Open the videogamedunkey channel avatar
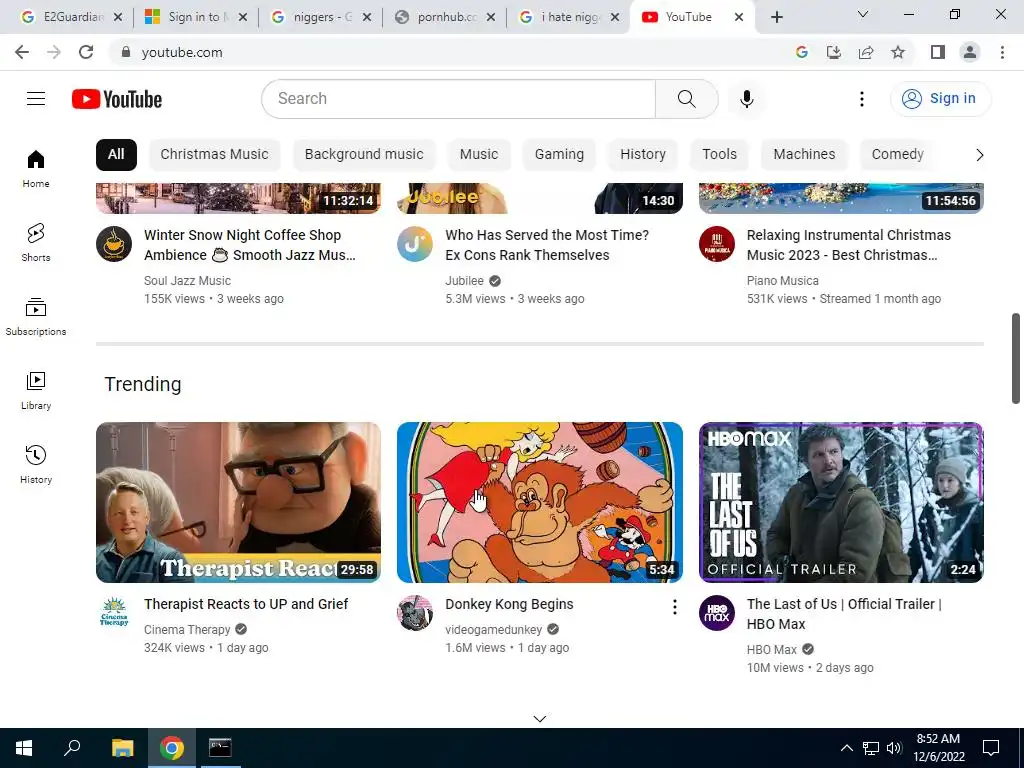Image resolution: width=1024 pixels, height=768 pixels. [x=415, y=613]
